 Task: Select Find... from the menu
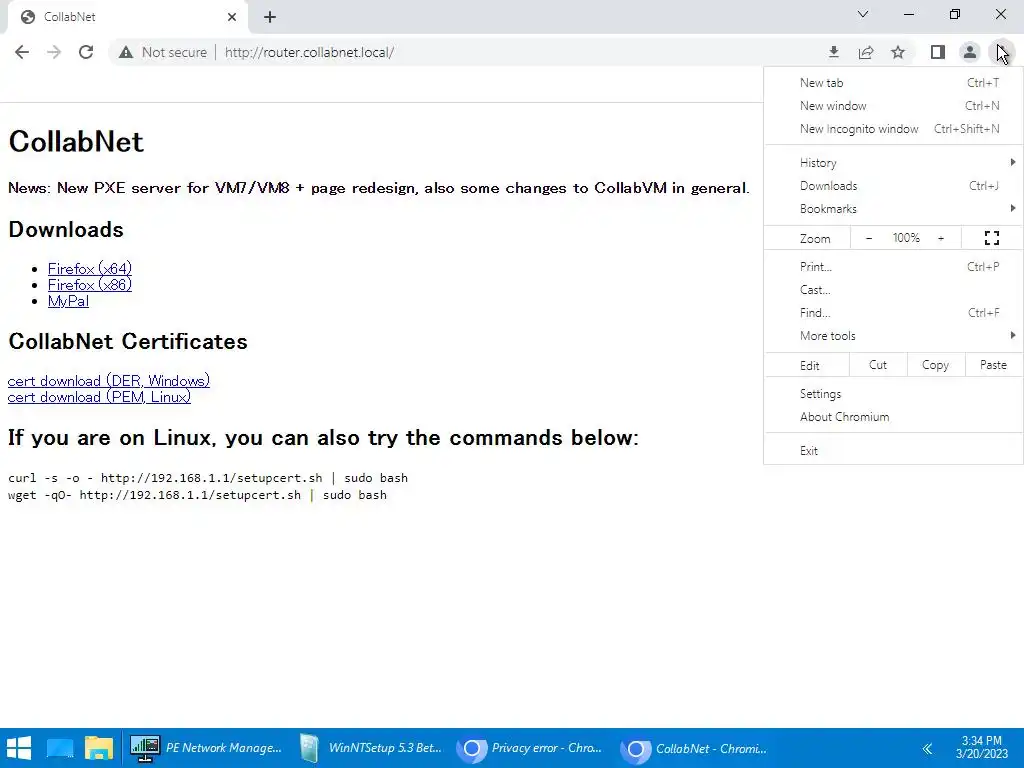pyautogui.click(x=893, y=312)
